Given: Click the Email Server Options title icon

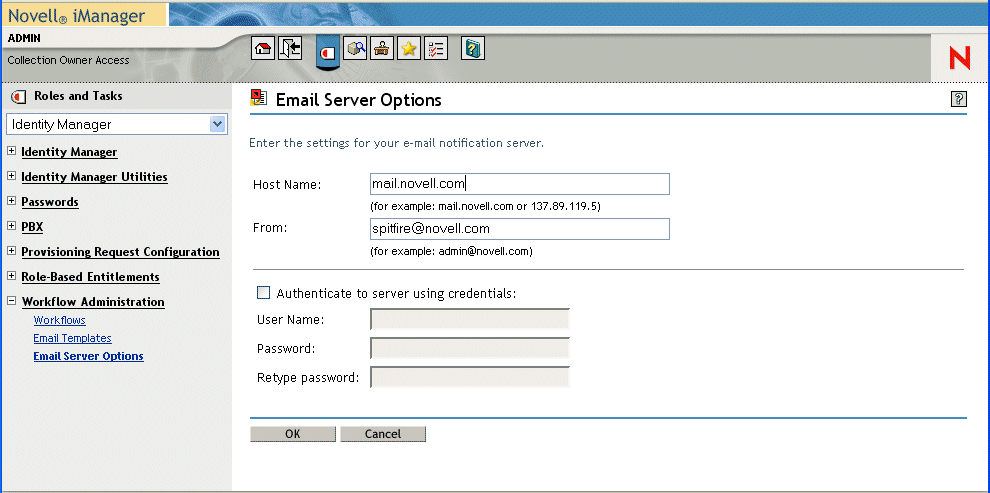Looking at the screenshot, I should [x=259, y=97].
